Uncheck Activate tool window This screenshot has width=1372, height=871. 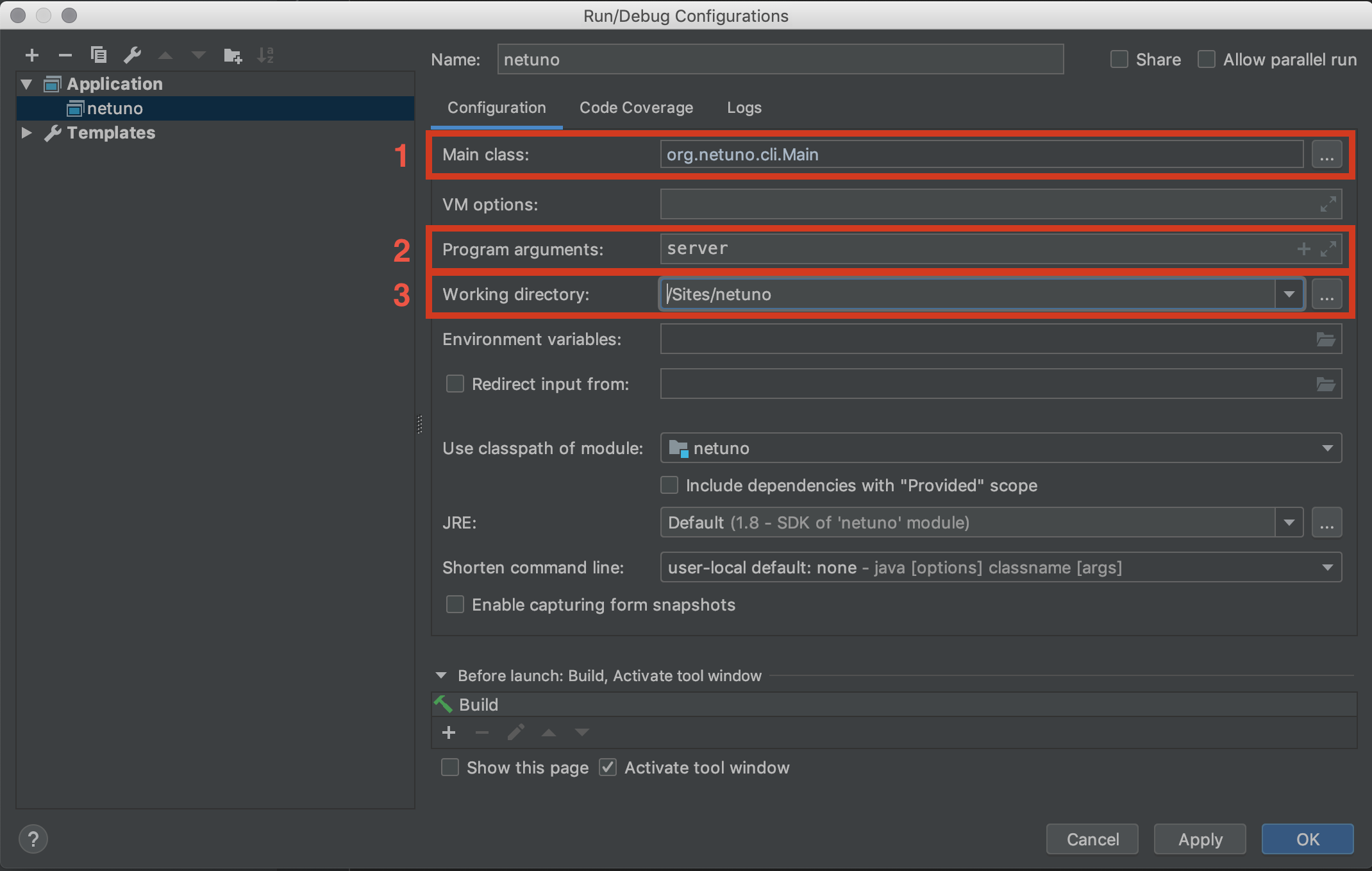pos(608,767)
